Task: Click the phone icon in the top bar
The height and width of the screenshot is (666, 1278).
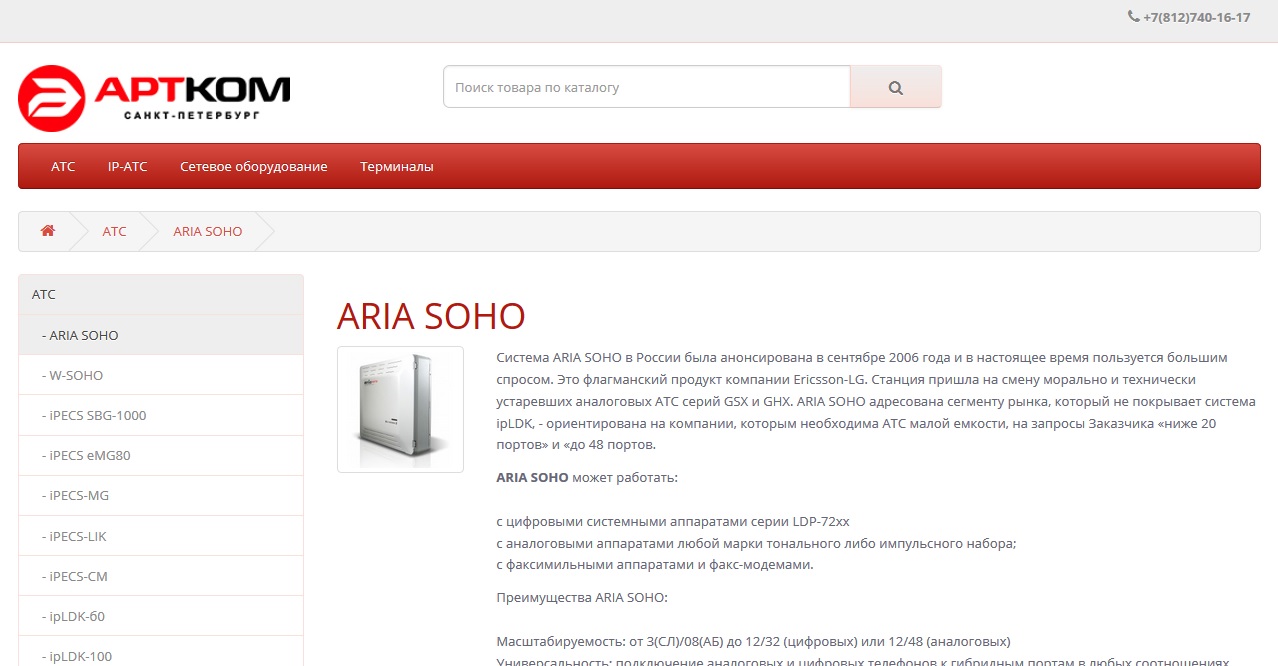Action: coord(1133,16)
